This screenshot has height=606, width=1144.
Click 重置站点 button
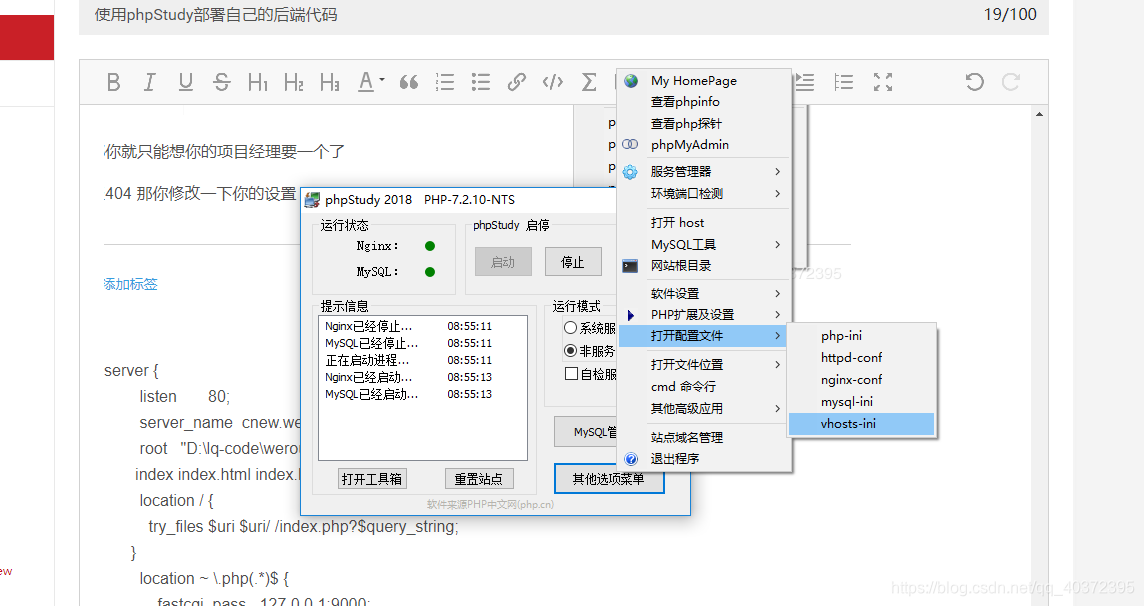[x=479, y=478]
